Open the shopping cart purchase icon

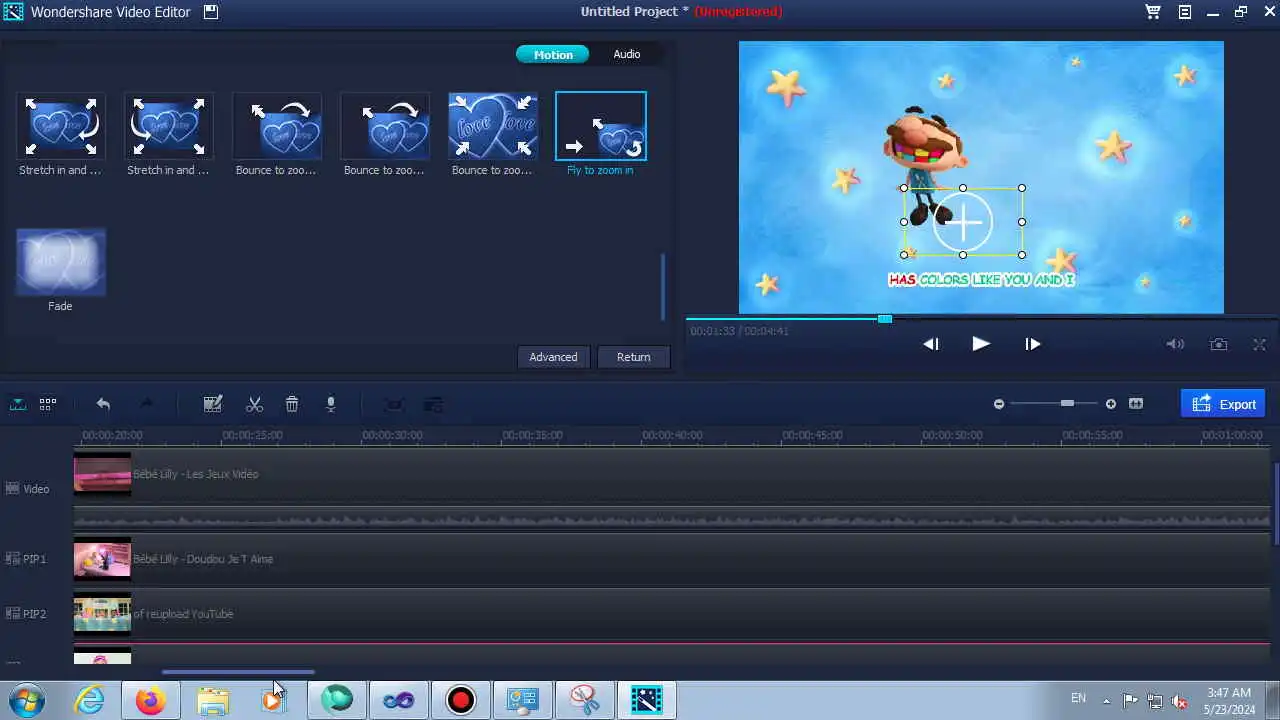(1153, 12)
